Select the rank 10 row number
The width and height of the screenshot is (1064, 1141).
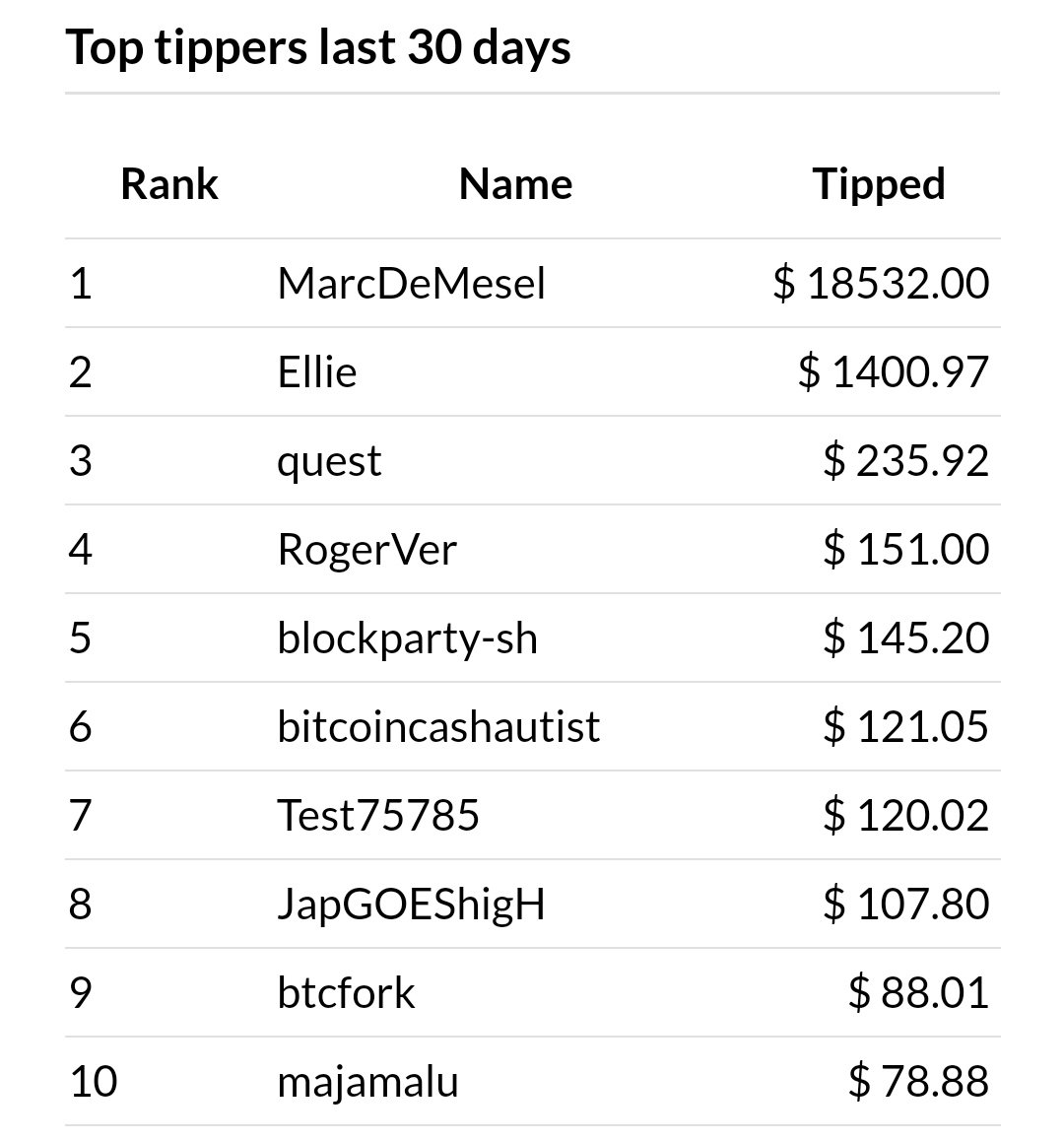coord(94,1081)
